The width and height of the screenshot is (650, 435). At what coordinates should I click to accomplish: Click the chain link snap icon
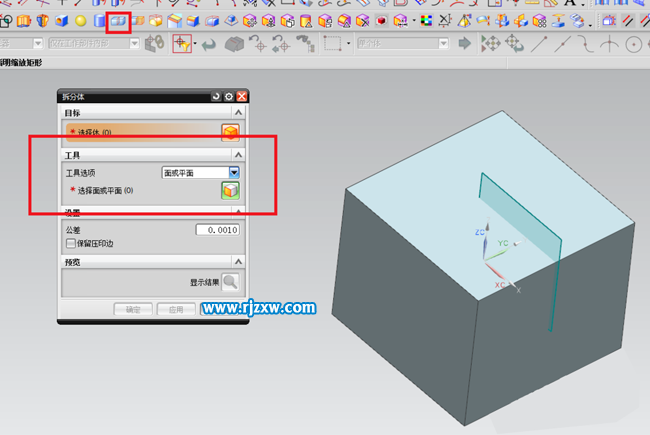click(154, 44)
